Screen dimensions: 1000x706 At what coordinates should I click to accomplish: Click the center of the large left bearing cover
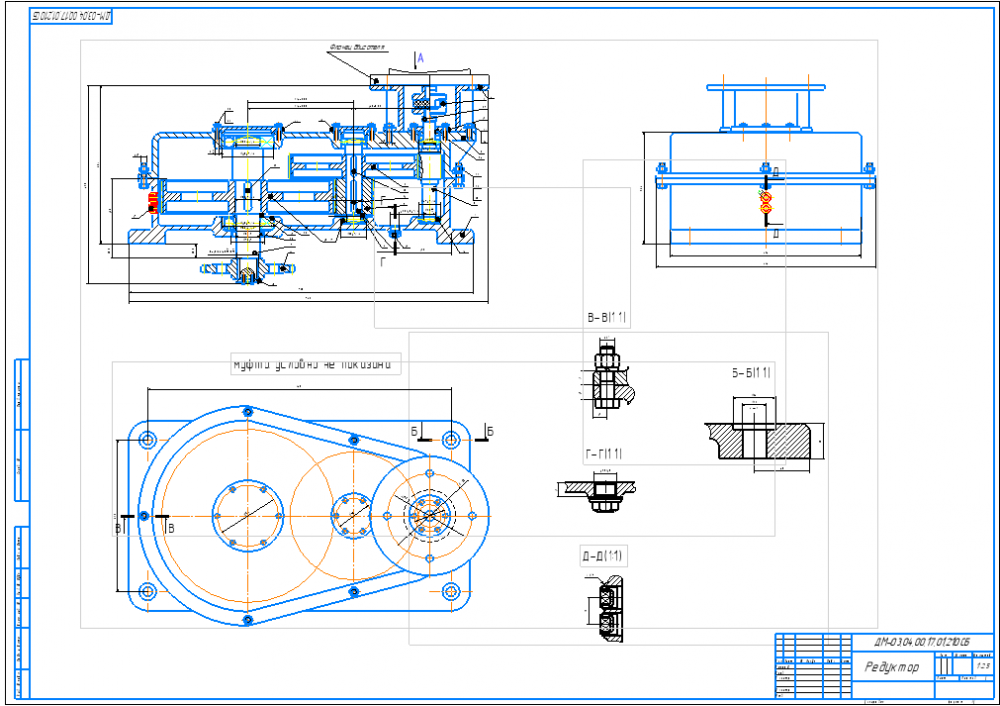pos(247,515)
